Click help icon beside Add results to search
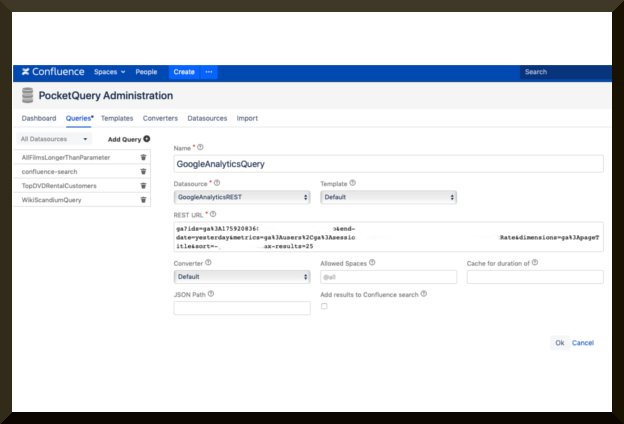Viewport: 624px width, 424px height. [x=424, y=294]
